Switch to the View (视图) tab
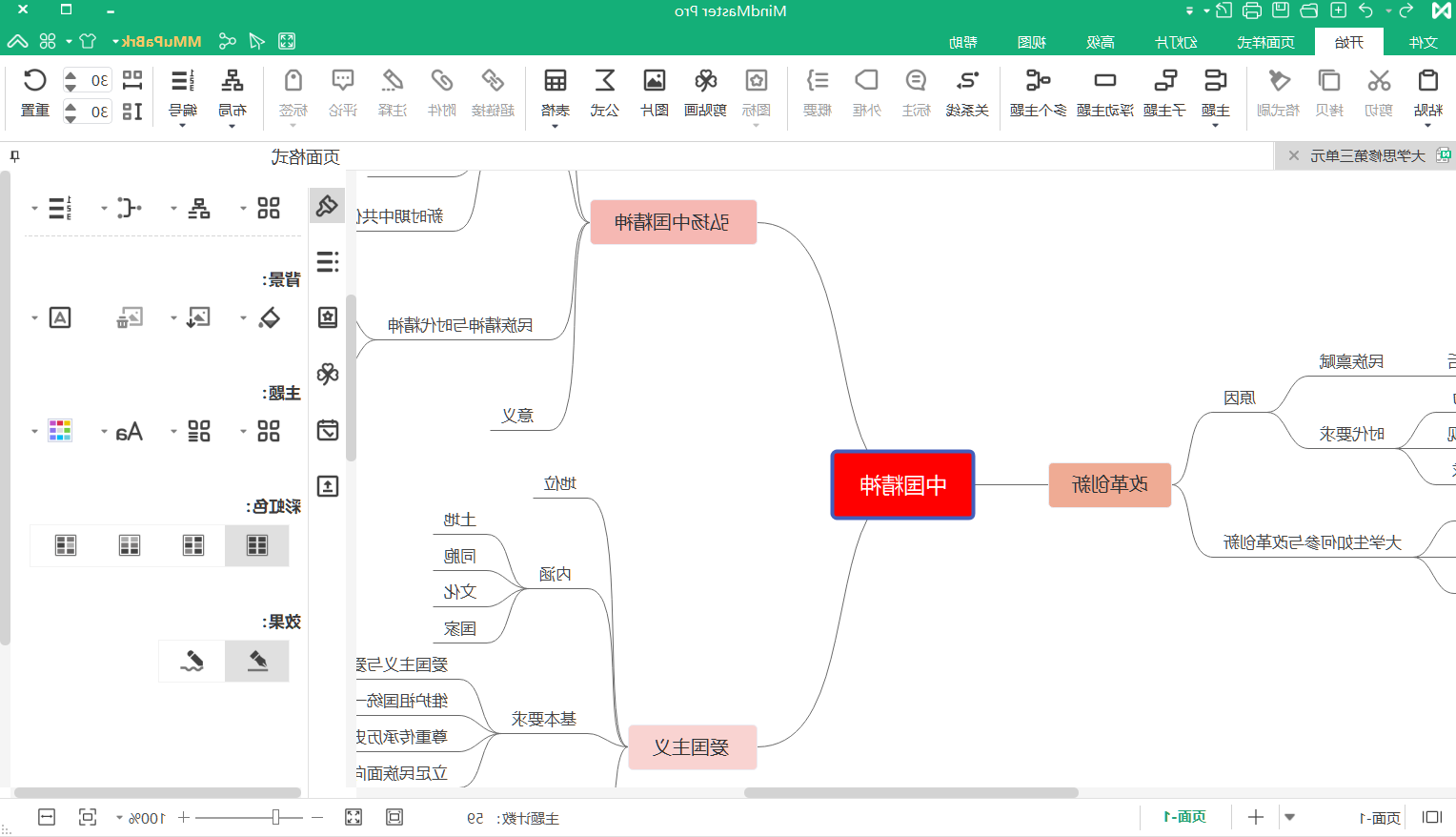 (x=1032, y=42)
